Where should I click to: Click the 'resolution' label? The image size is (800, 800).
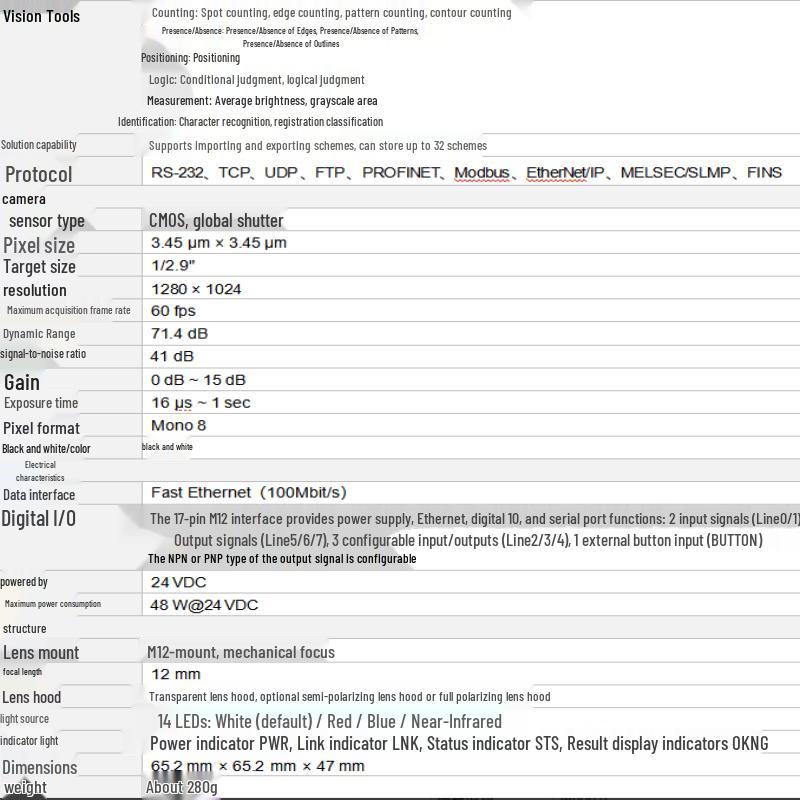35,290
